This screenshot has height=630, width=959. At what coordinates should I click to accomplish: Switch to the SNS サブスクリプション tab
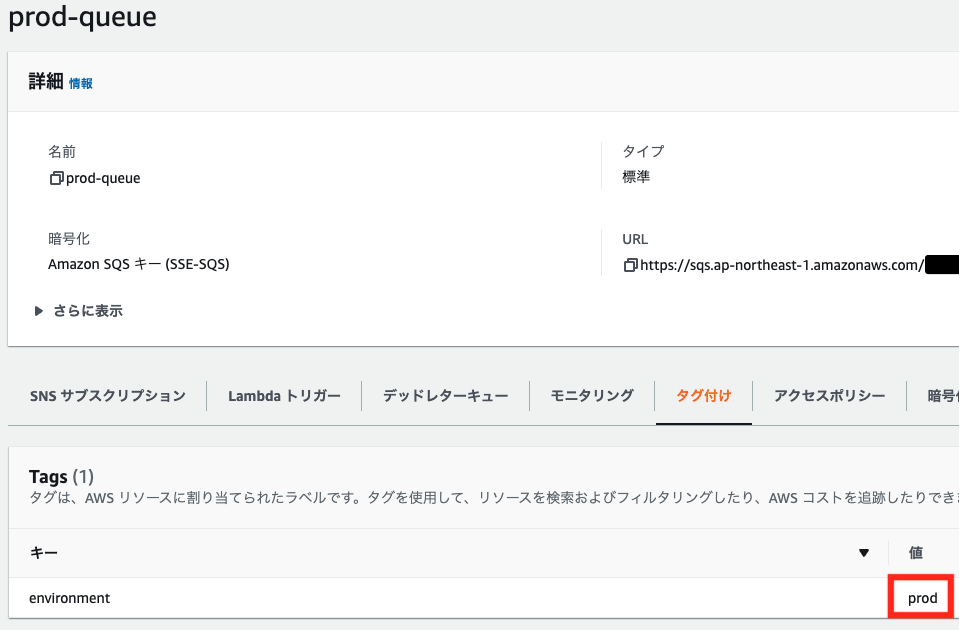click(106, 395)
